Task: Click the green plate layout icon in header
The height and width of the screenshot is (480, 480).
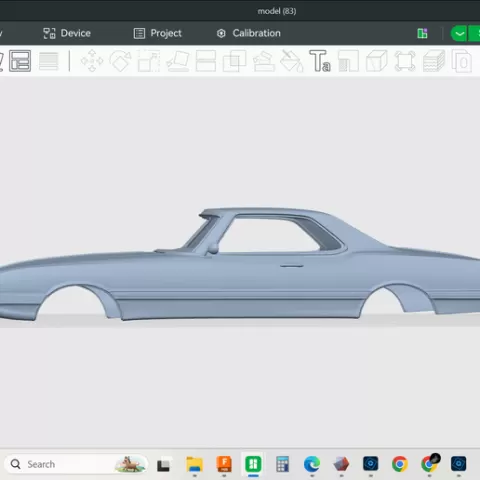Action: pyautogui.click(x=422, y=33)
